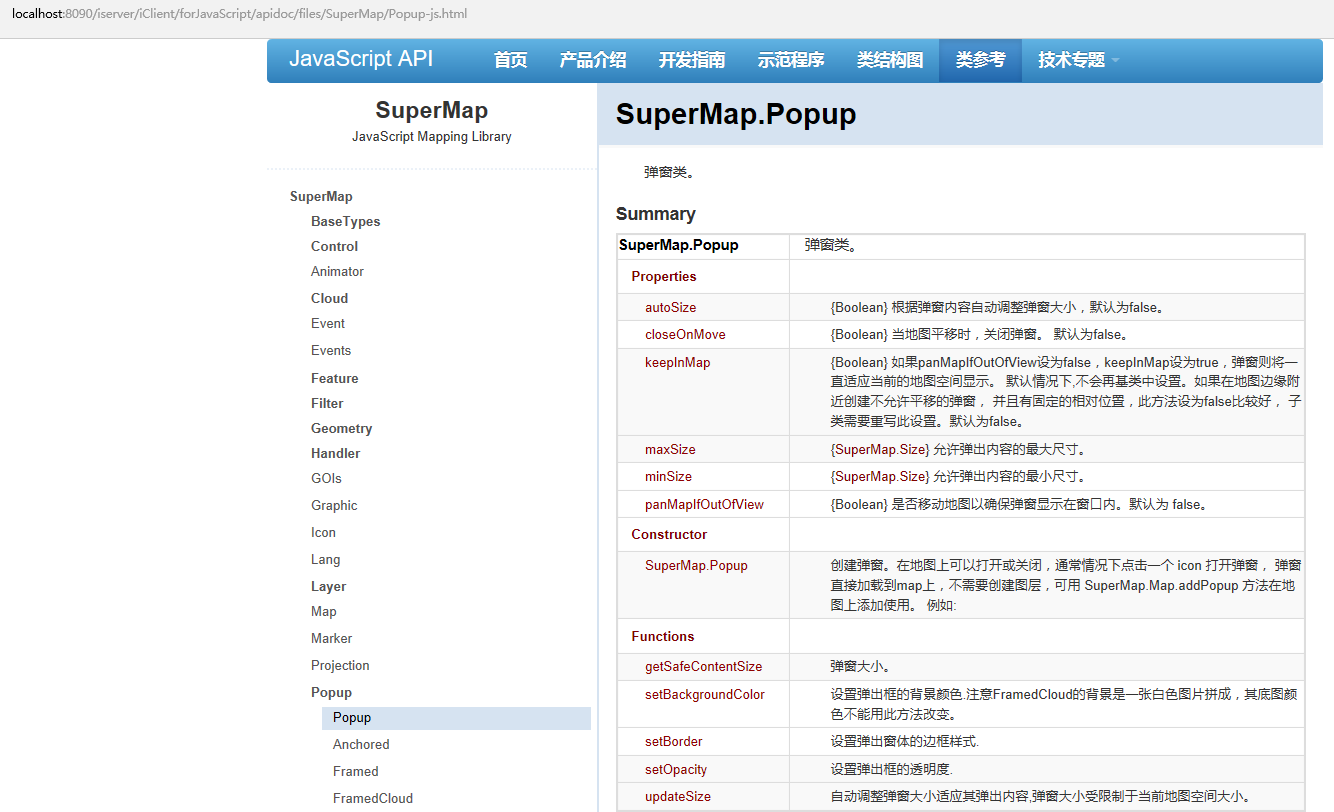Open the 开发指南 nav item

(x=692, y=60)
